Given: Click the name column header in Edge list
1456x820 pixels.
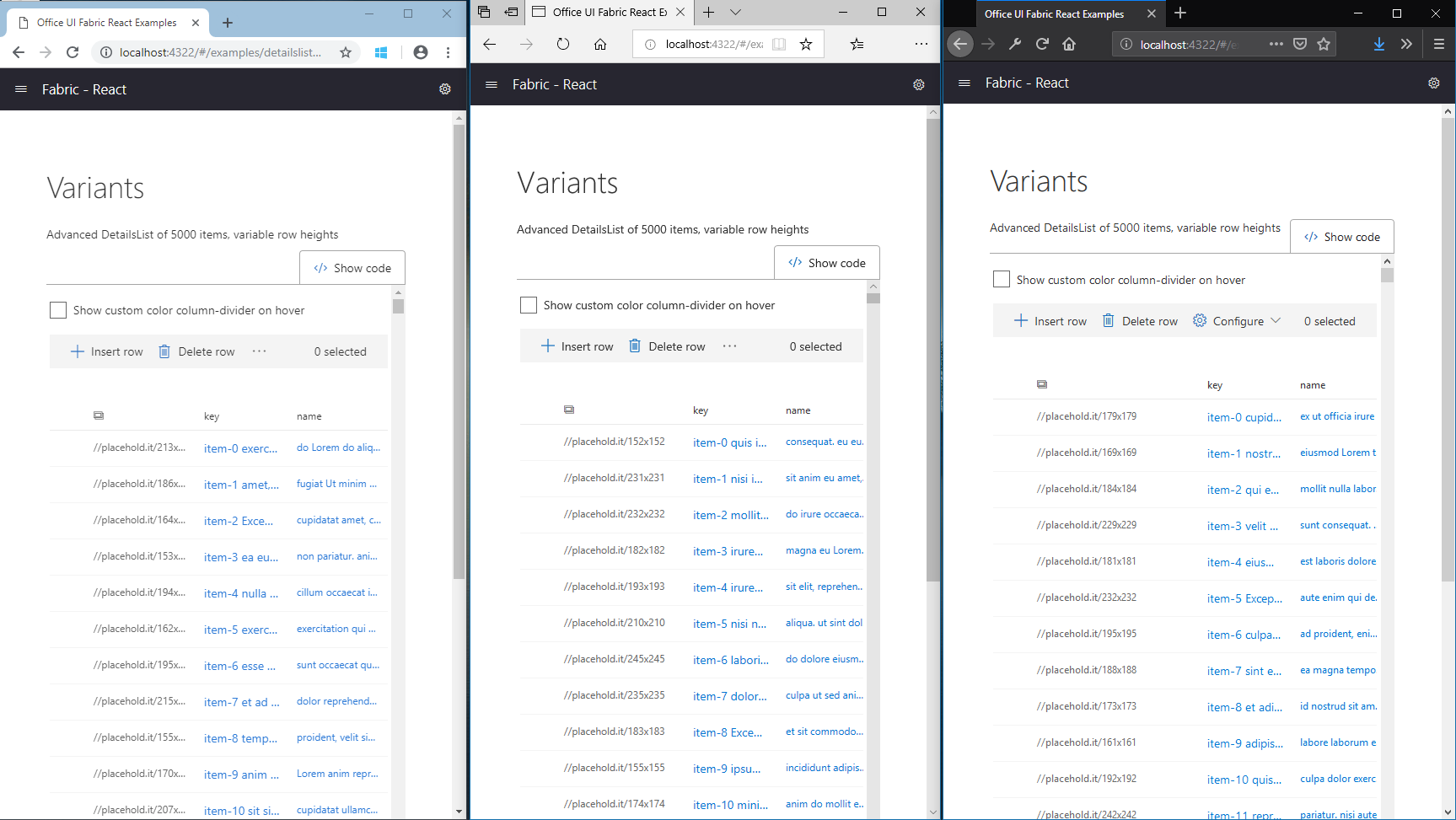Looking at the screenshot, I should 798,410.
